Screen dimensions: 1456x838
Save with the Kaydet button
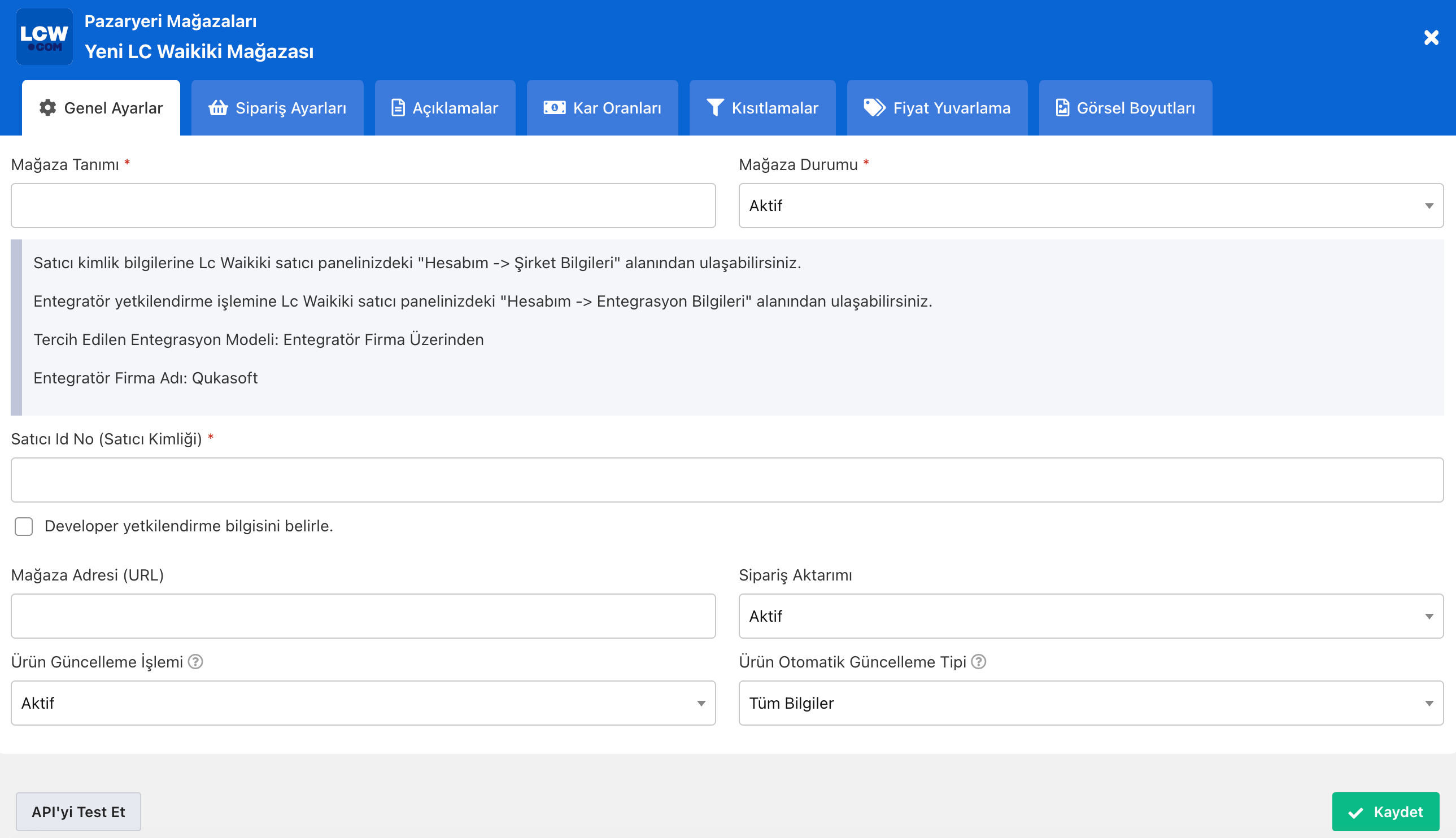coord(1385,811)
